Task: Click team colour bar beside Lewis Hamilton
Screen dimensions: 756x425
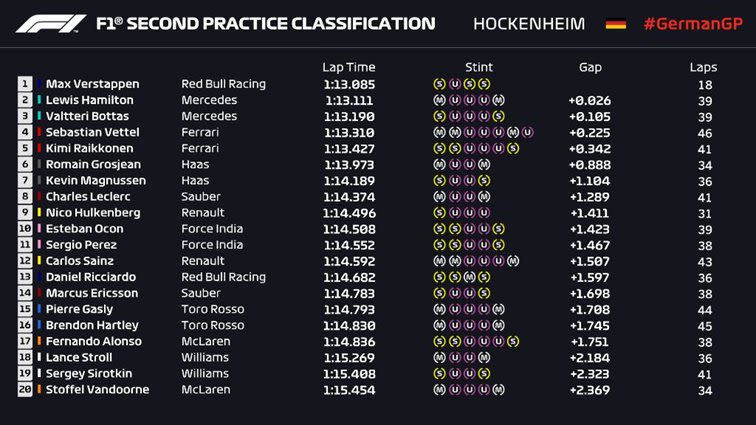Action: coord(39,100)
